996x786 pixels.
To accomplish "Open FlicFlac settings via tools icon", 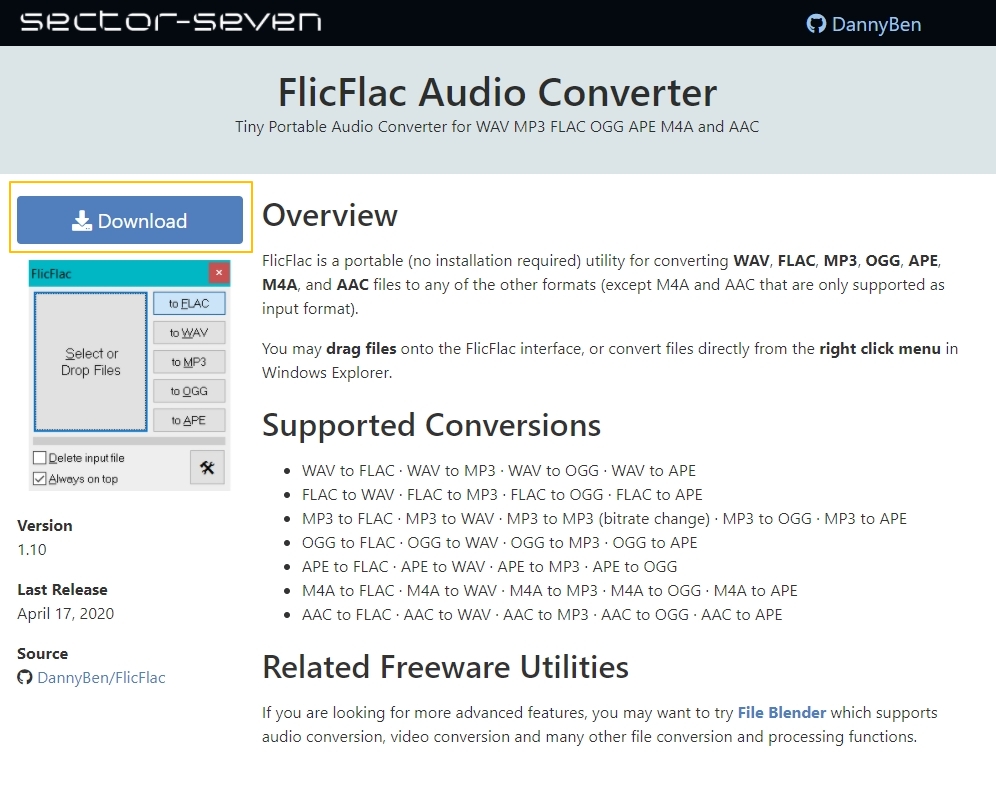I will (x=207, y=468).
